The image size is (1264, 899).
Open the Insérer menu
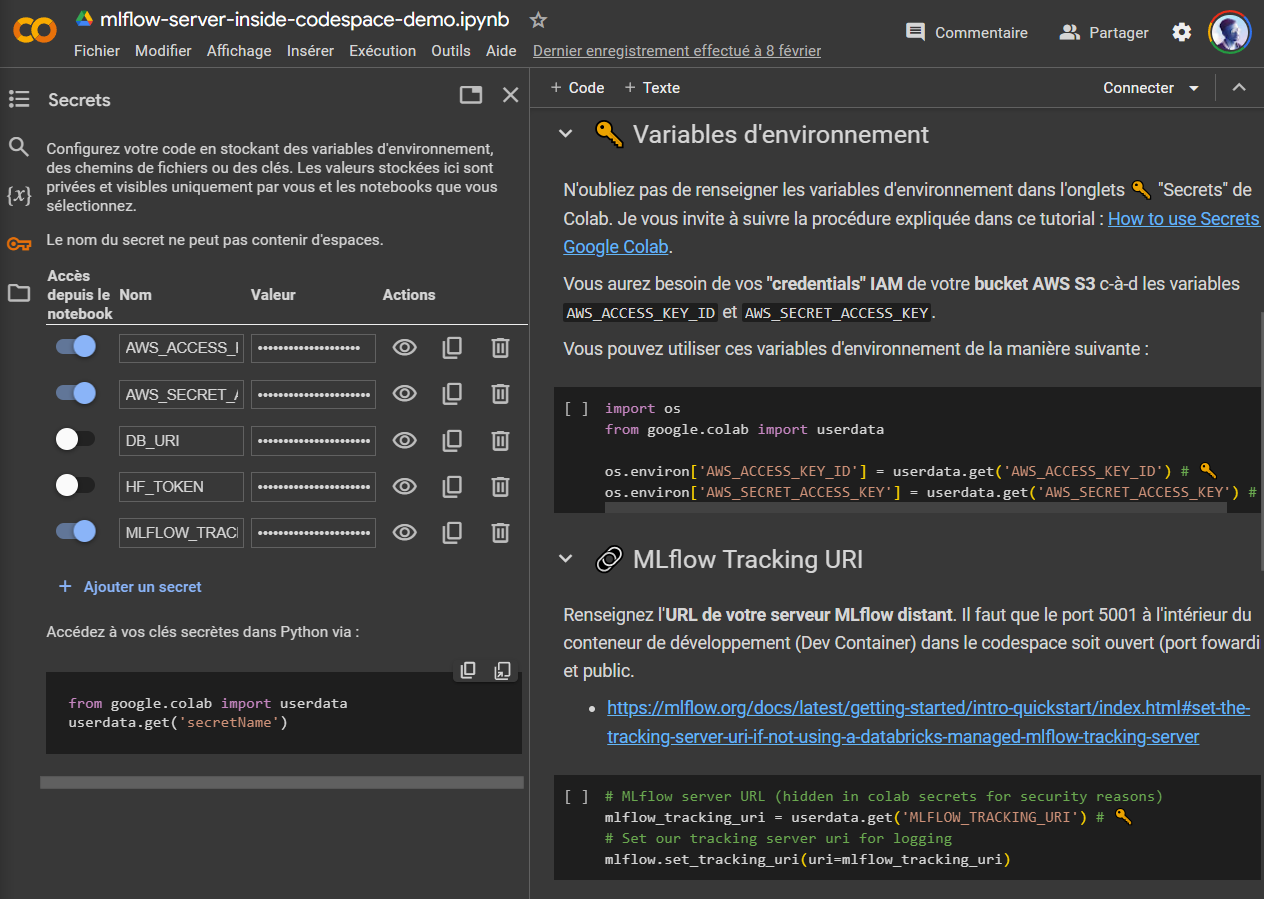310,51
